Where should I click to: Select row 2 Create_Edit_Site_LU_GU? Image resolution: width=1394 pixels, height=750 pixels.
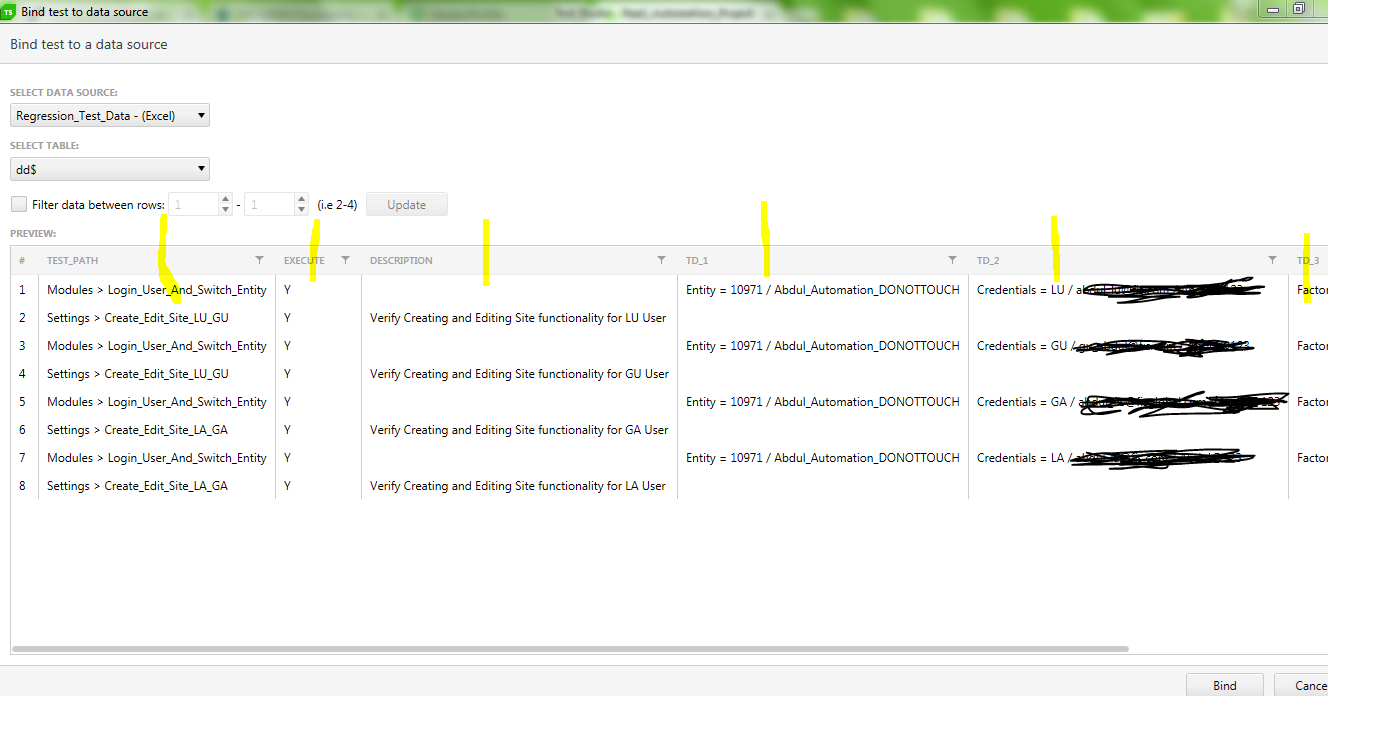tap(138, 318)
